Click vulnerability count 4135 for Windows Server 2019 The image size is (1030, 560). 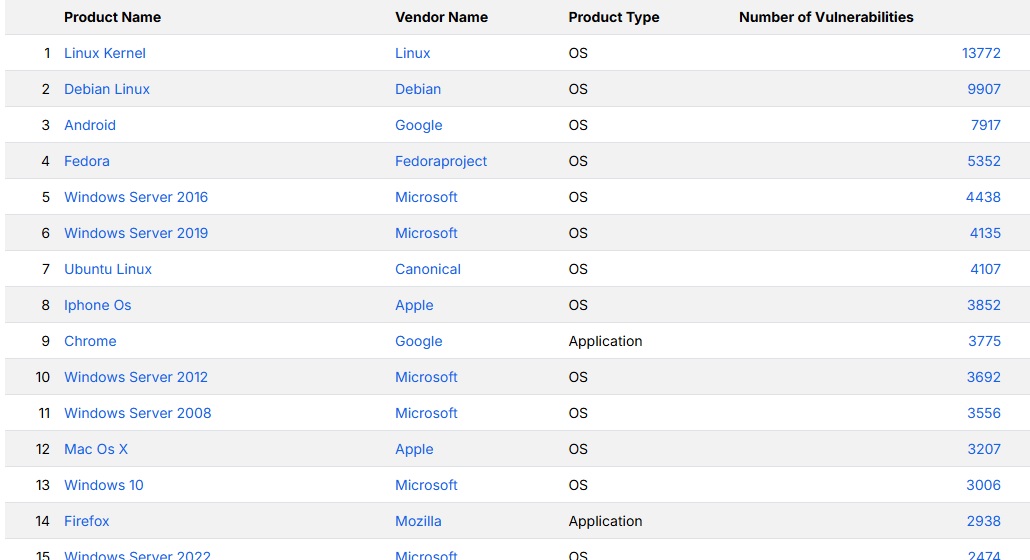984,233
